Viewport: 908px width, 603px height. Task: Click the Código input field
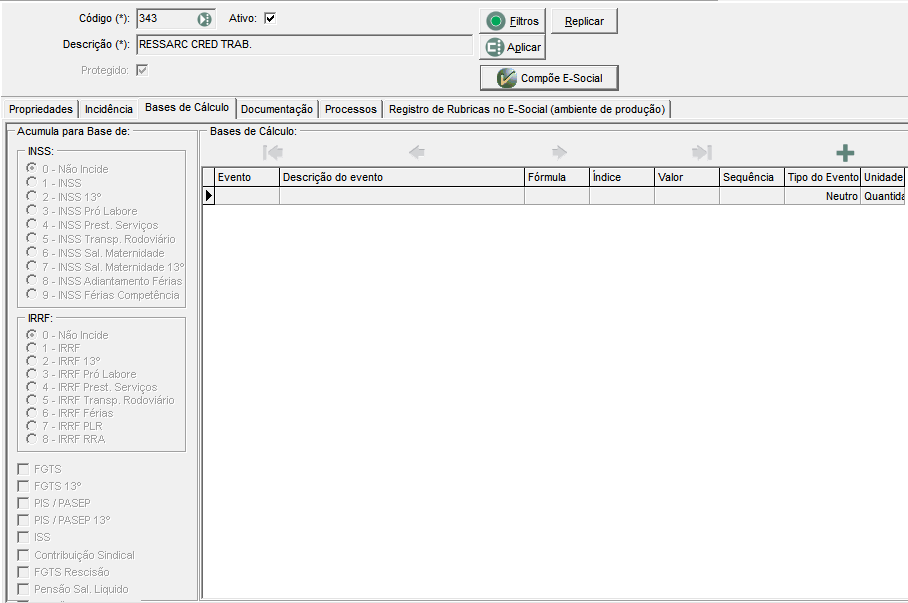(166, 19)
